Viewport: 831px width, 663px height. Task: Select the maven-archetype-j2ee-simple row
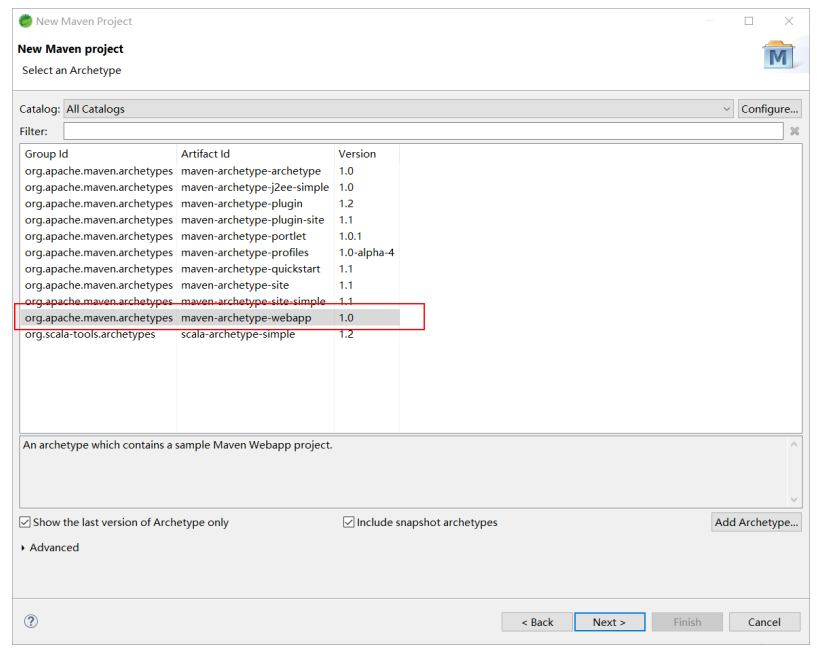[x=211, y=187]
